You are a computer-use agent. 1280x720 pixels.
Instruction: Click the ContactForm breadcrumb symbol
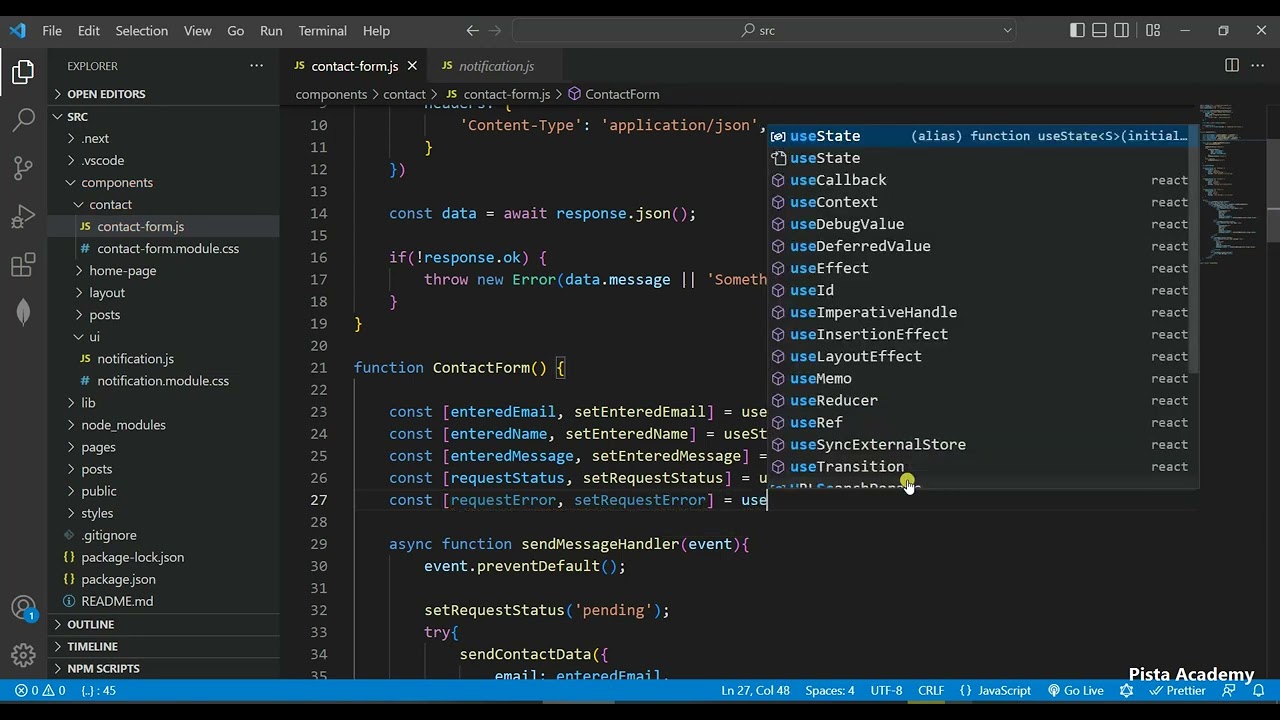613,94
